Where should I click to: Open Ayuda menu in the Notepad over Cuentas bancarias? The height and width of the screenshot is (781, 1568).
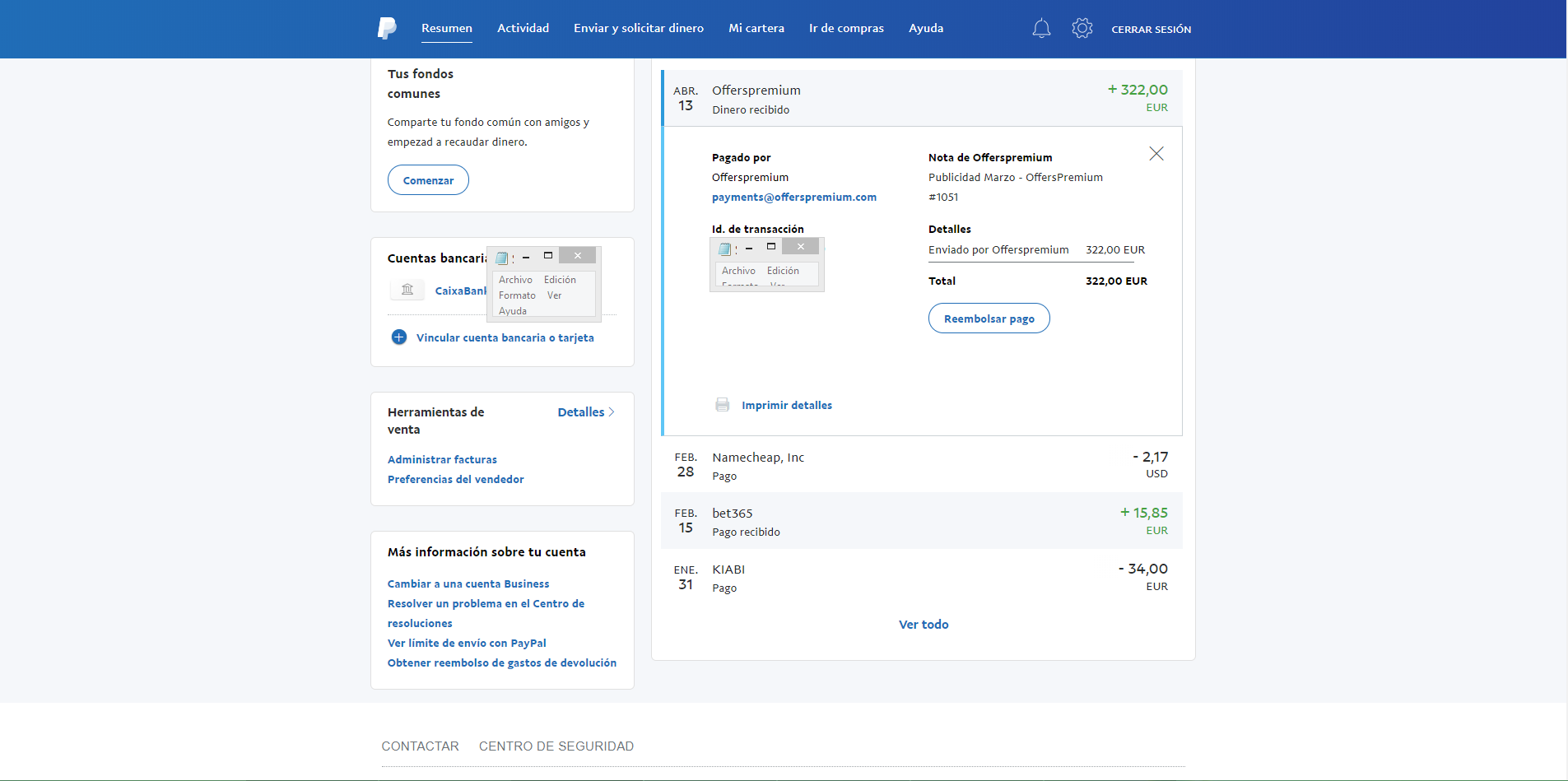[513, 311]
